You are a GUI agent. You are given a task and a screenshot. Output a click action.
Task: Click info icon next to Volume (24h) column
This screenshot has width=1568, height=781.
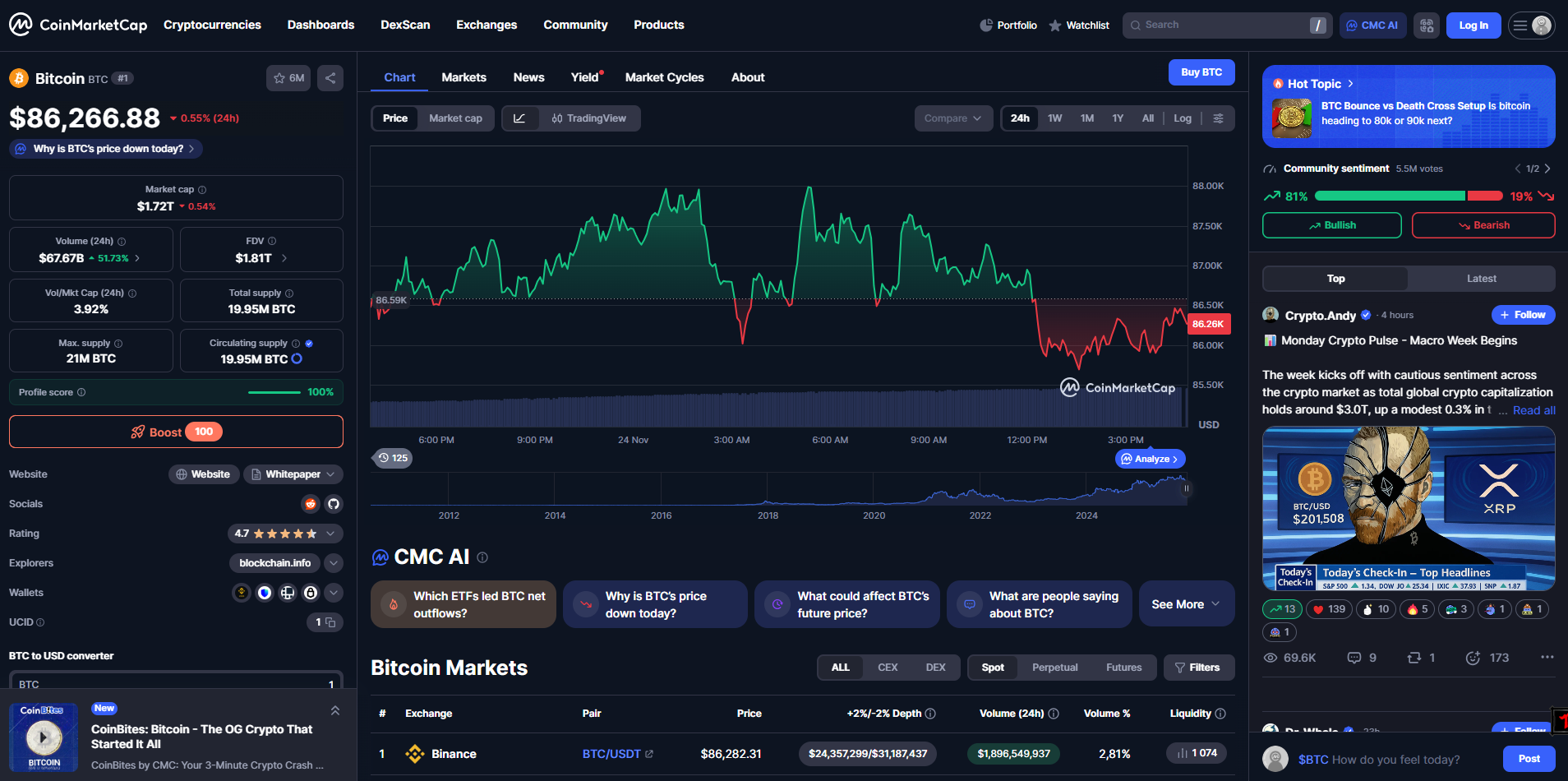pyautogui.click(x=1054, y=714)
